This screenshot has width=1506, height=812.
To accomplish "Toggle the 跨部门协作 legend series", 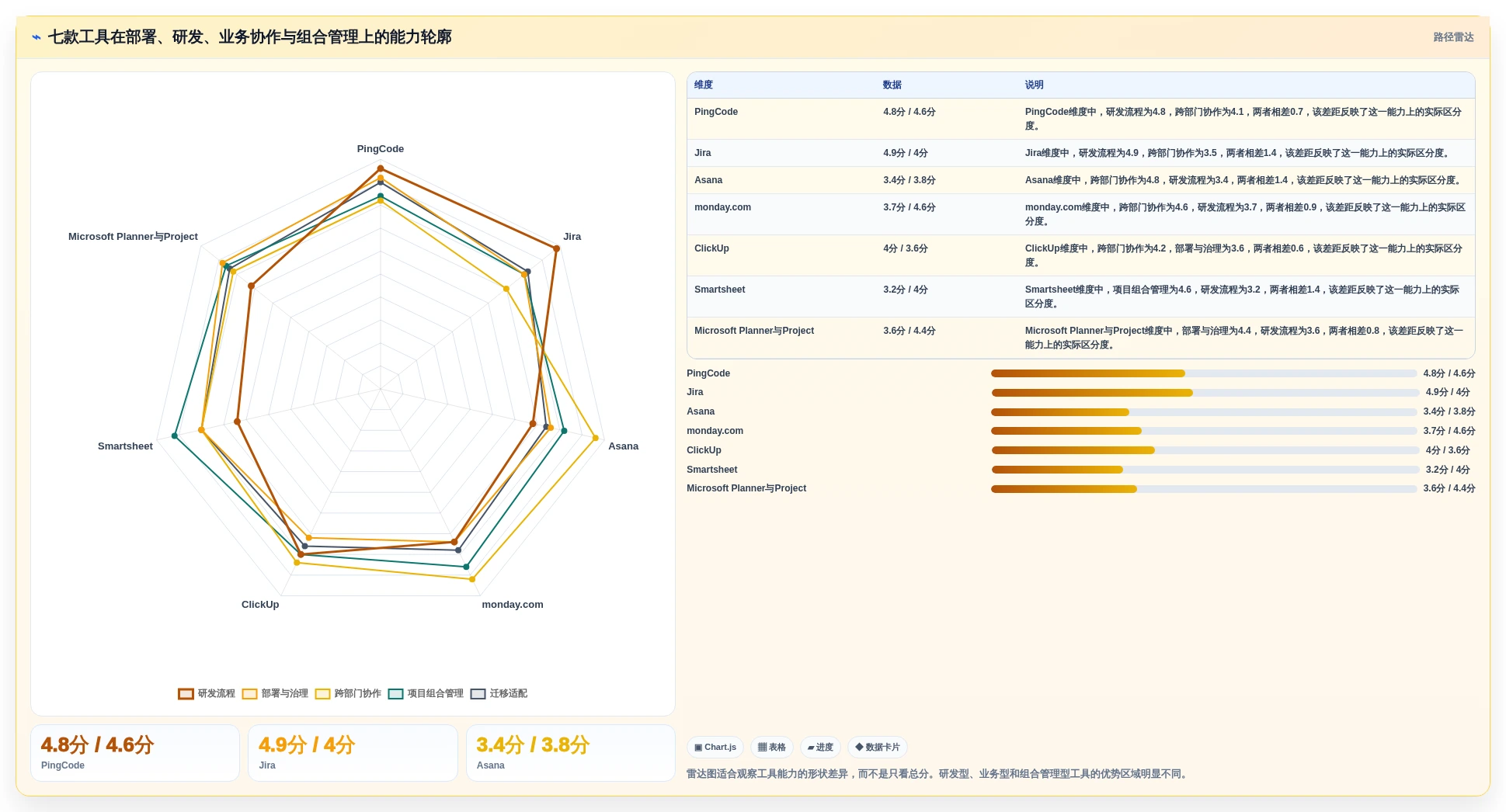I will coord(348,694).
